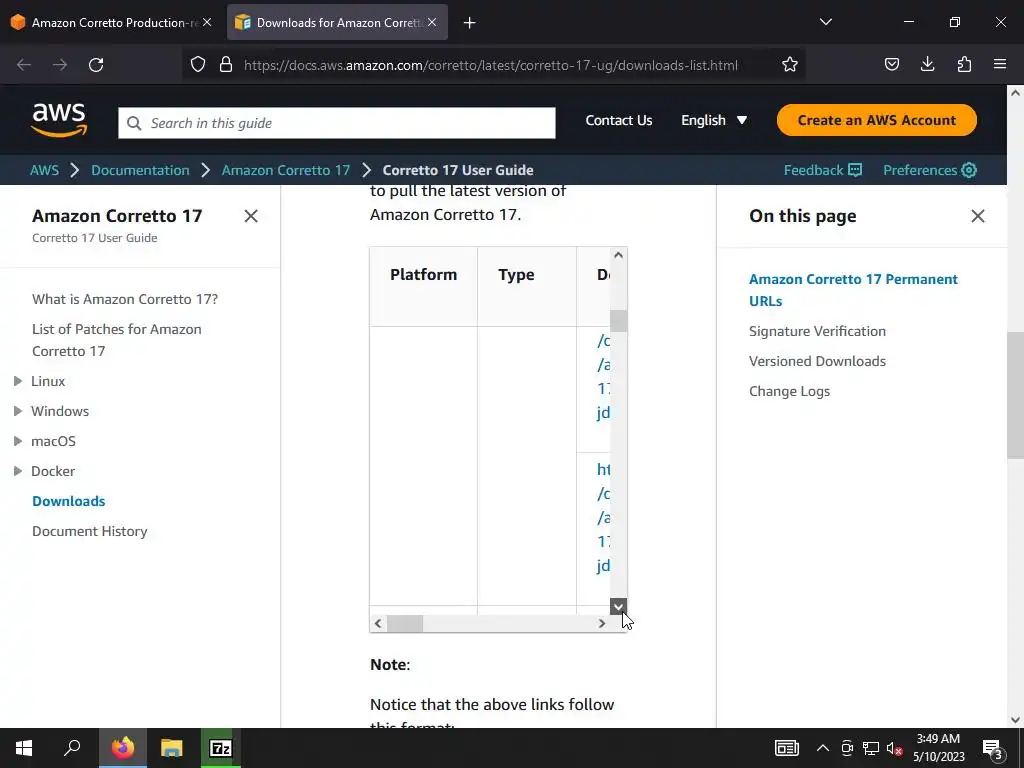Open the English language dropdown

(x=714, y=120)
